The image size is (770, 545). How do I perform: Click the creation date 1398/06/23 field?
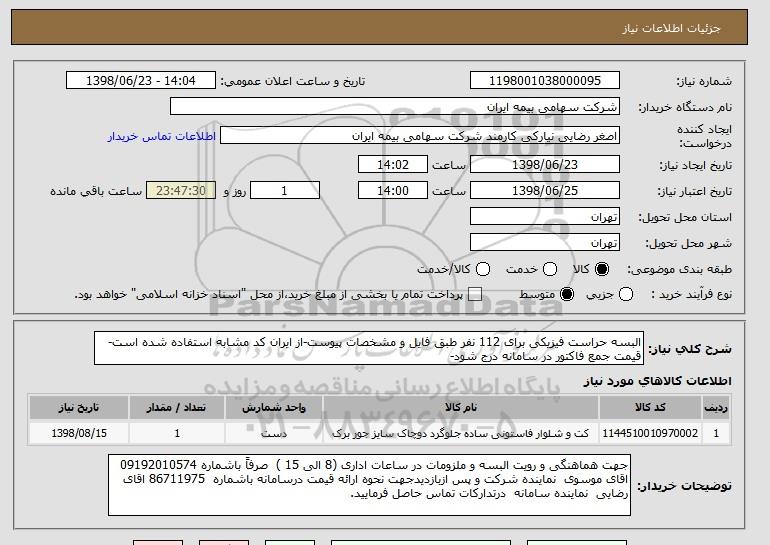click(545, 164)
